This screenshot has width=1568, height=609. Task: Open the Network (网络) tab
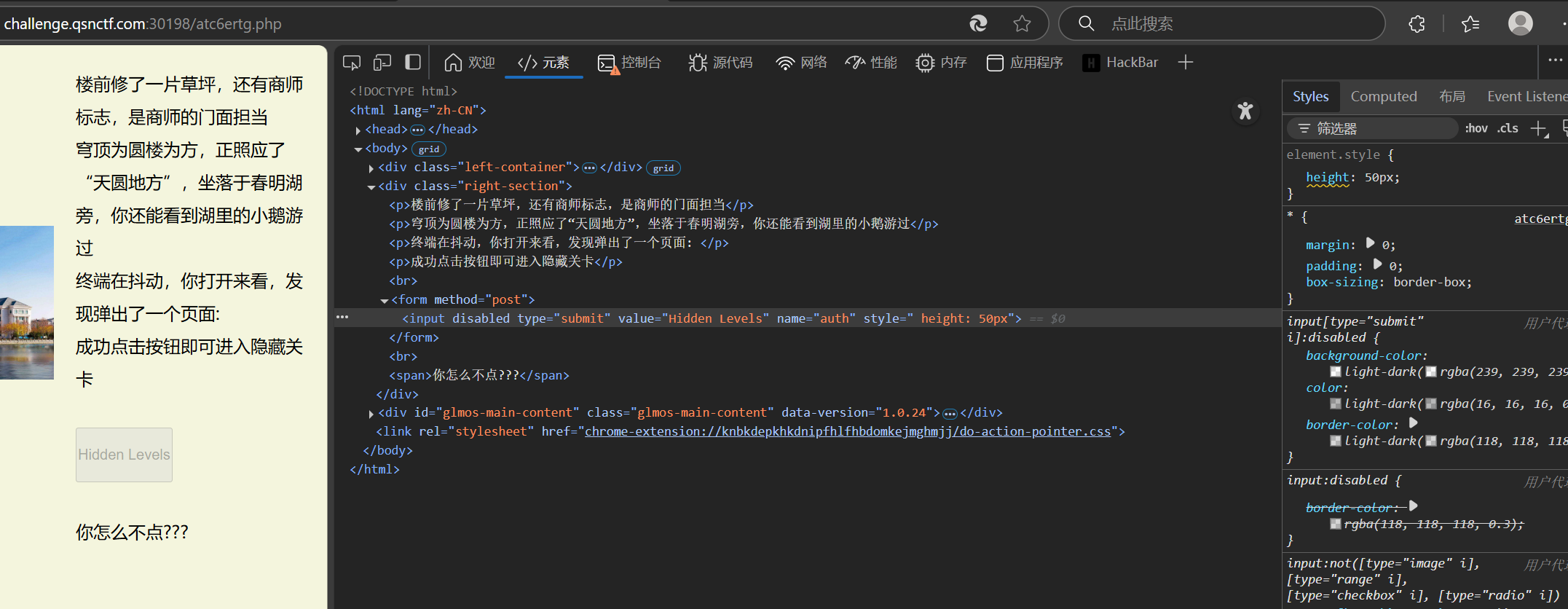click(801, 63)
